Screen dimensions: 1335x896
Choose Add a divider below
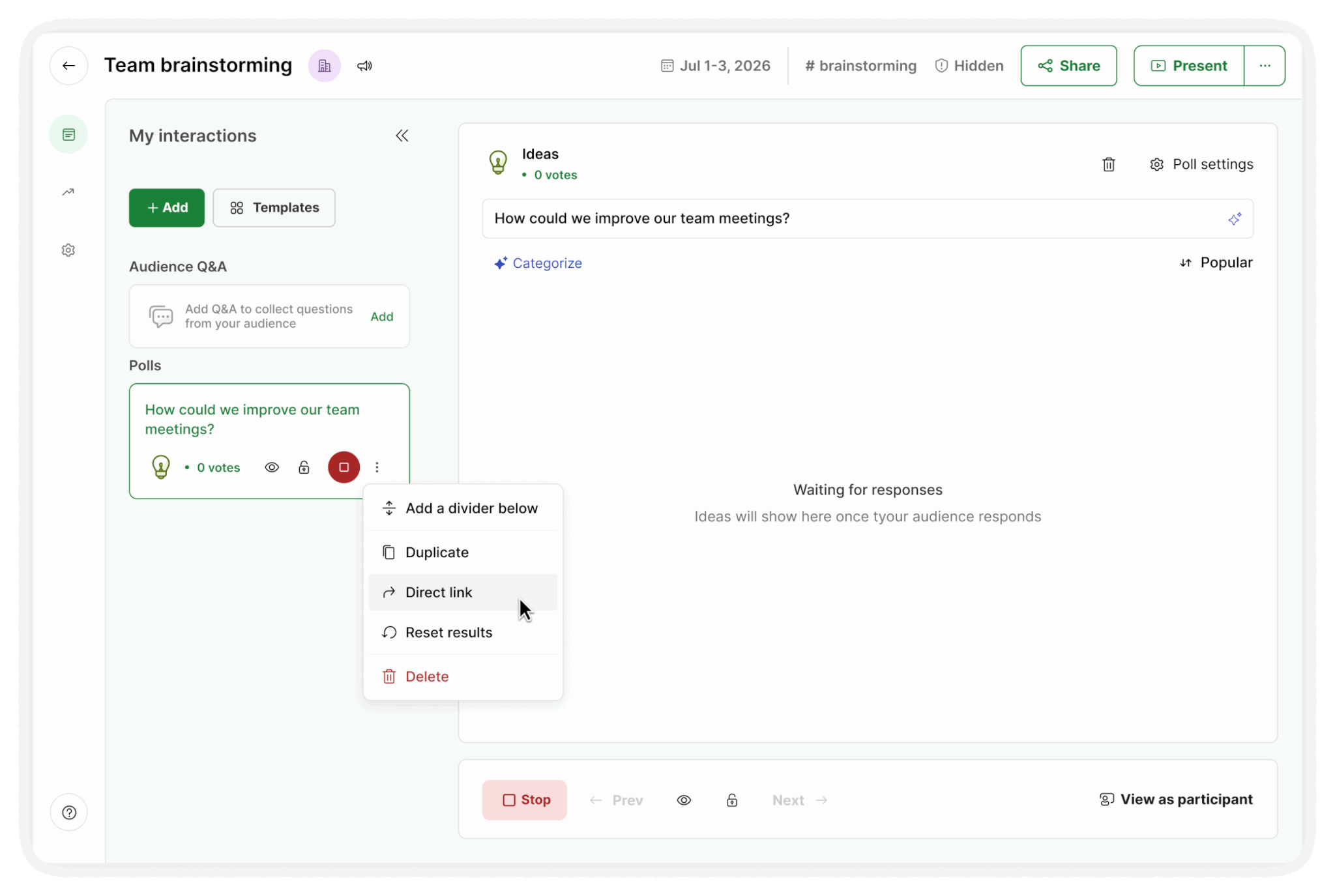463,508
